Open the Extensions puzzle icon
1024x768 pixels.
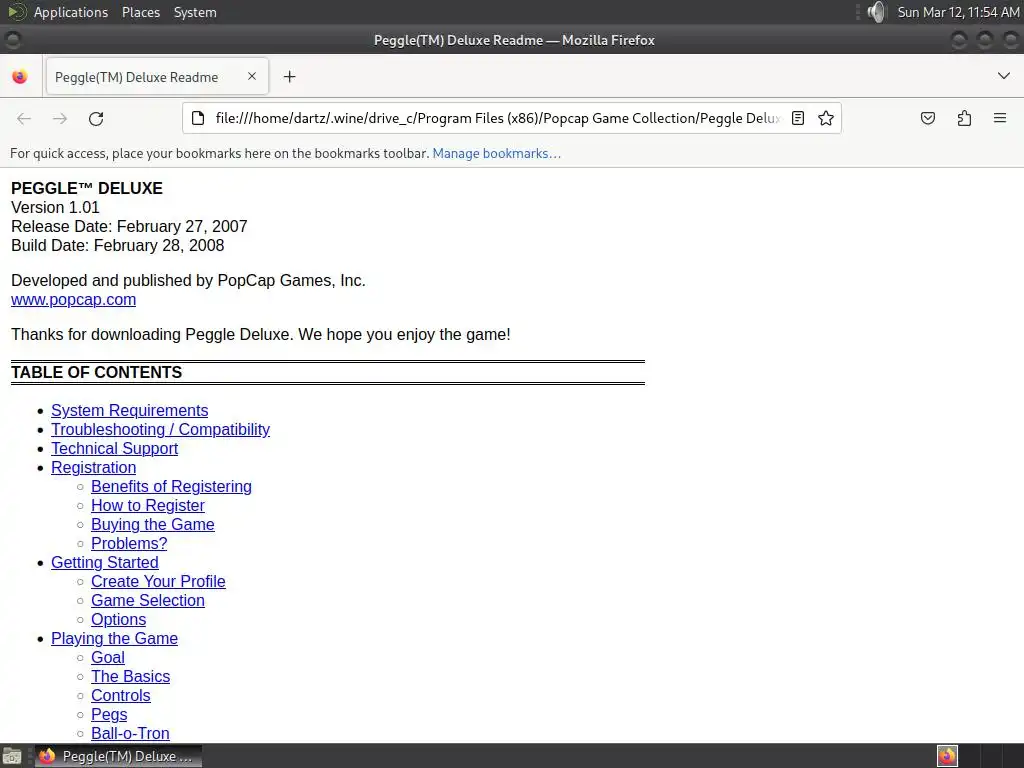coord(964,118)
